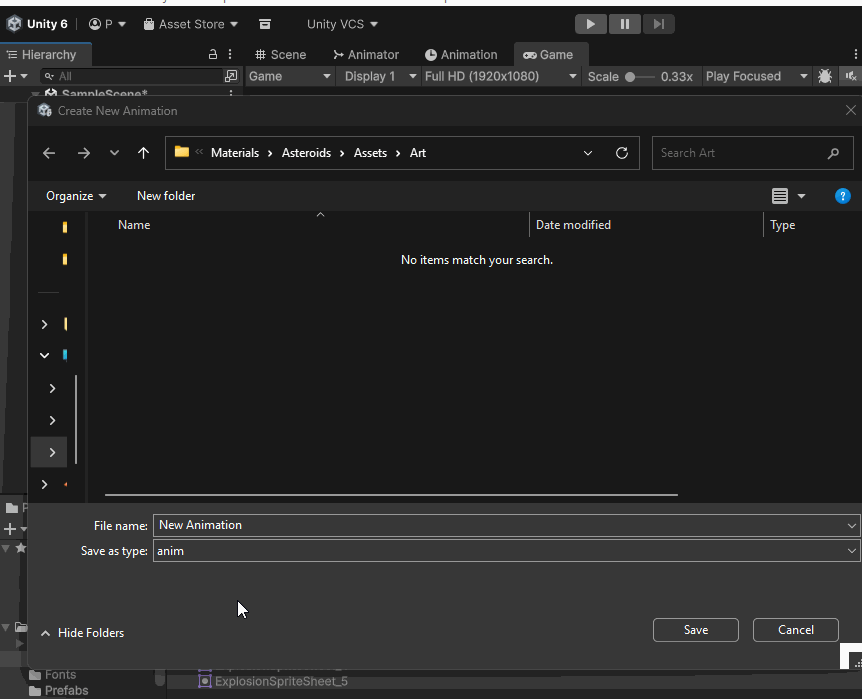Go forward with the dialog's forward arrow
Image resolution: width=862 pixels, height=699 pixels.
coord(84,153)
